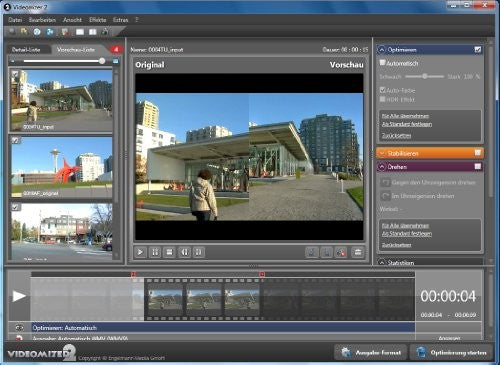This screenshot has height=365, width=500.
Task: Click the second red timeline marker
Action: tap(262, 274)
